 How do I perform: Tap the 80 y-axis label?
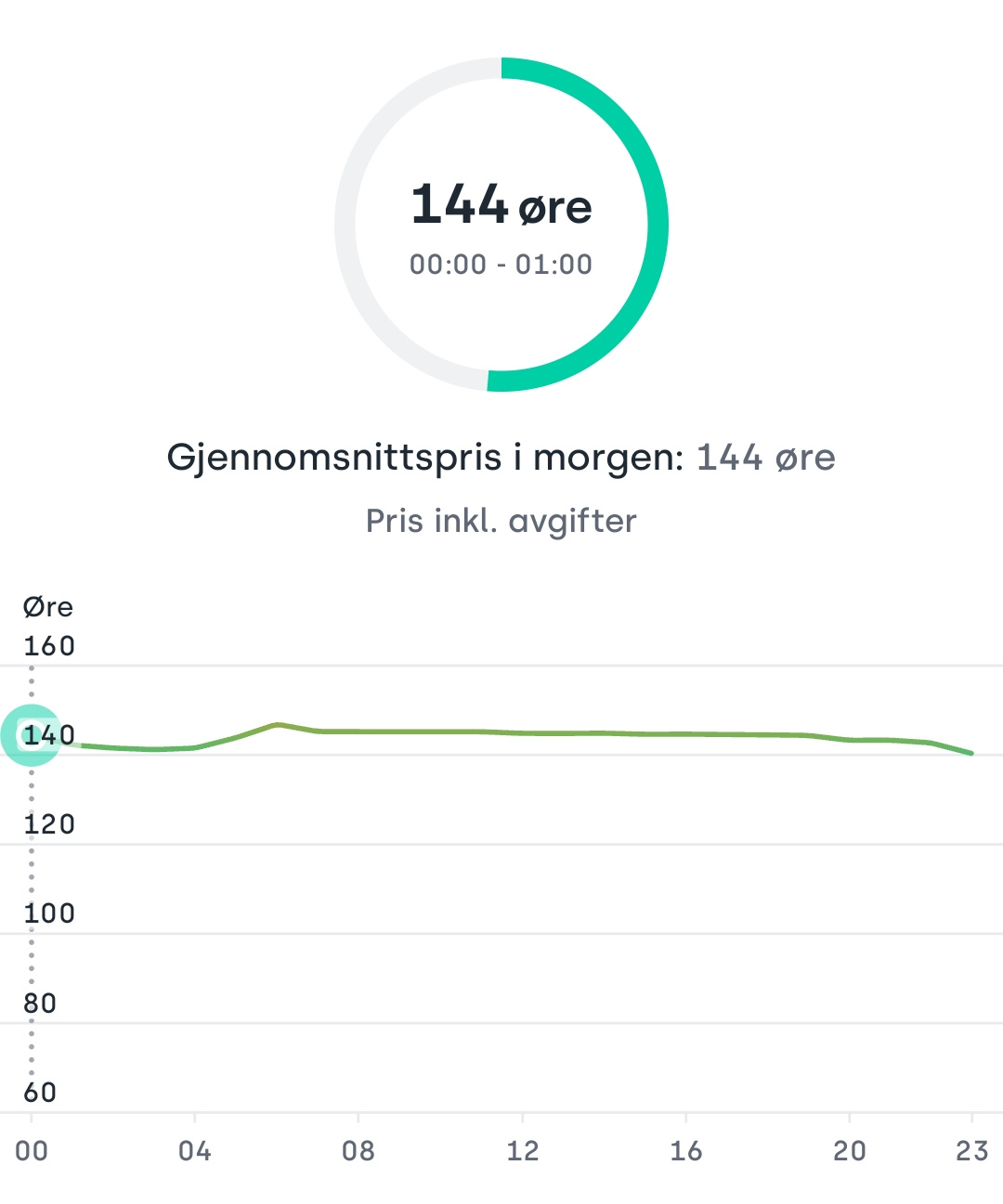click(x=40, y=1003)
